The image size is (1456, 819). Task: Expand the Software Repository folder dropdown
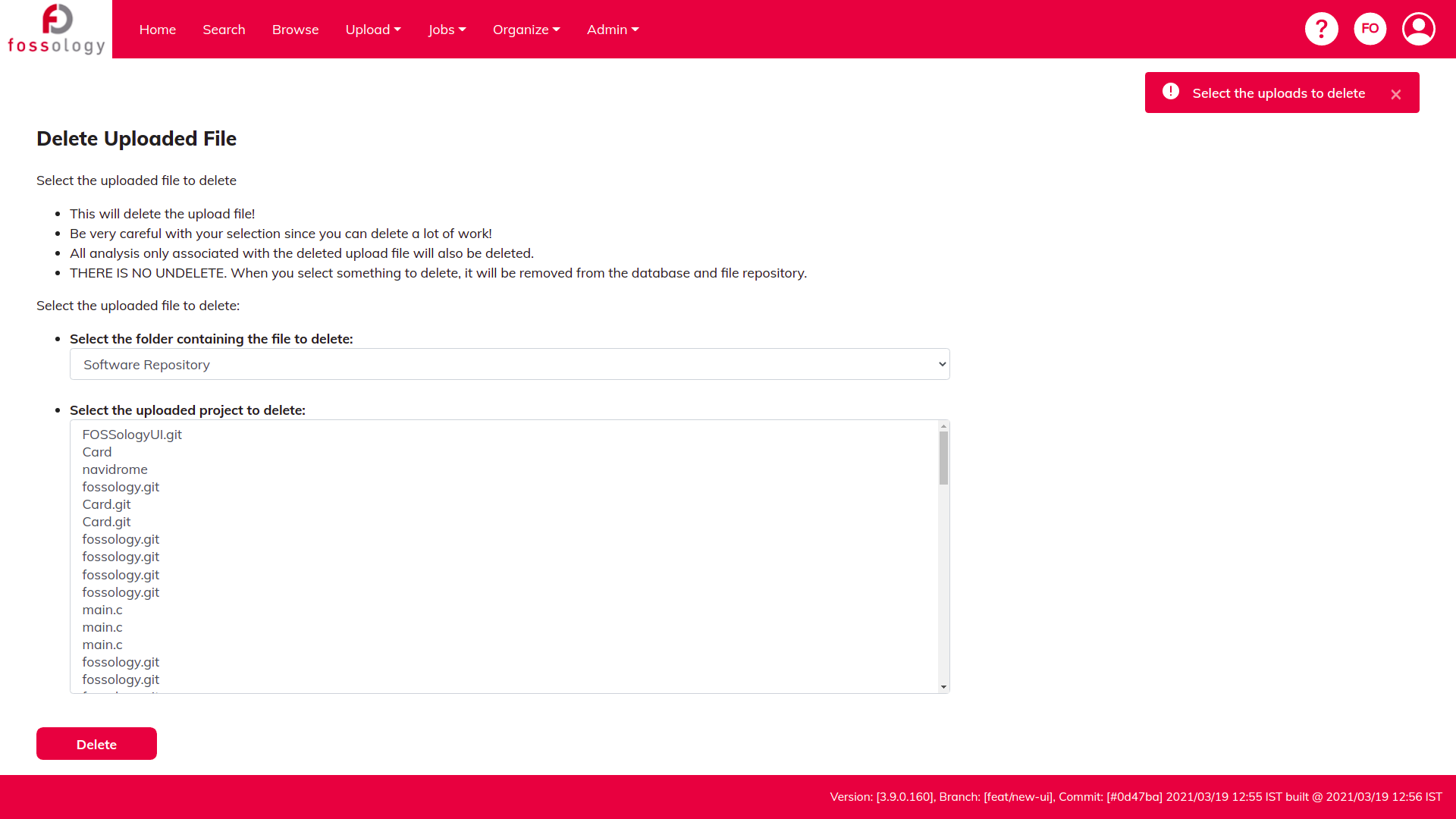[x=509, y=364]
